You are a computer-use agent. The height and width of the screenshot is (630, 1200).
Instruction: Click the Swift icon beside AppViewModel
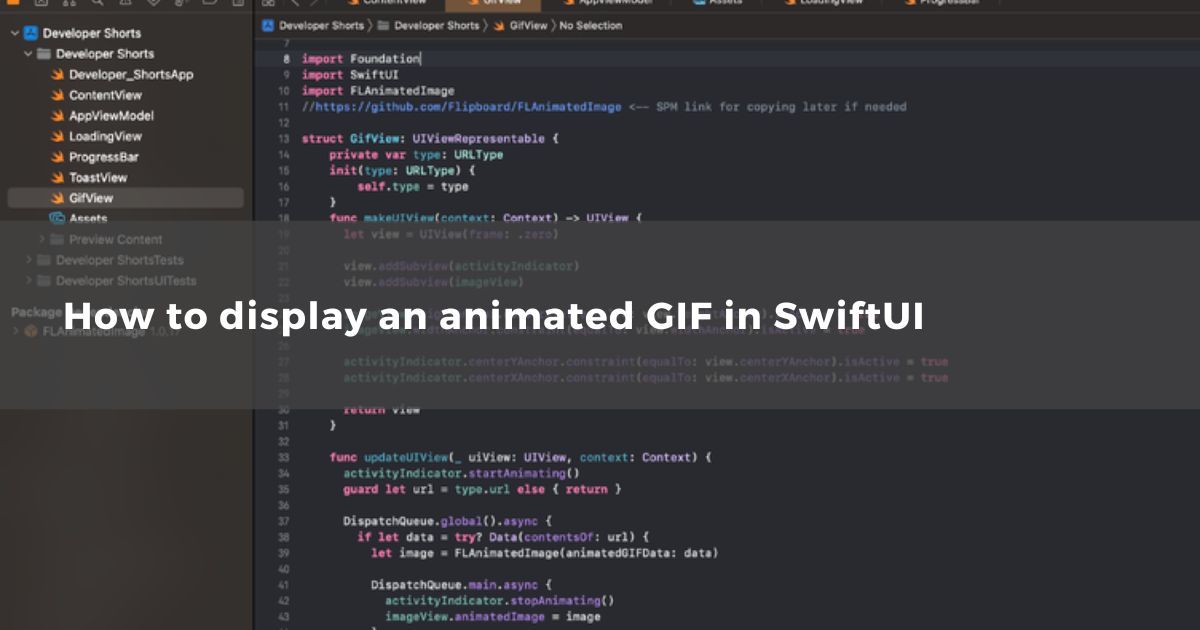58,116
